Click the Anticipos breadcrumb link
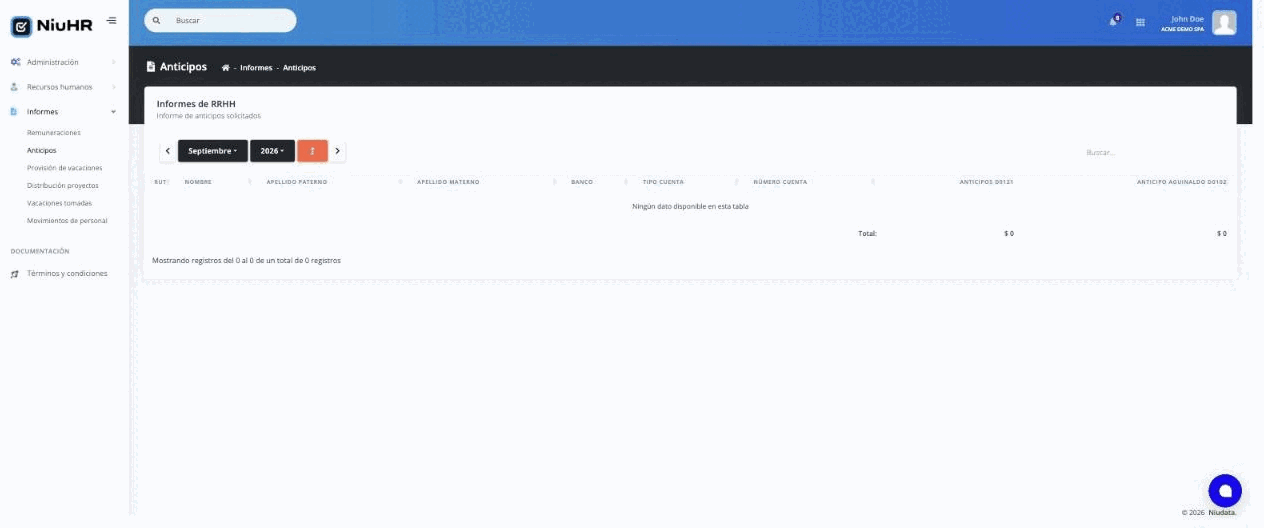This screenshot has height=528, width=1264. pos(299,68)
